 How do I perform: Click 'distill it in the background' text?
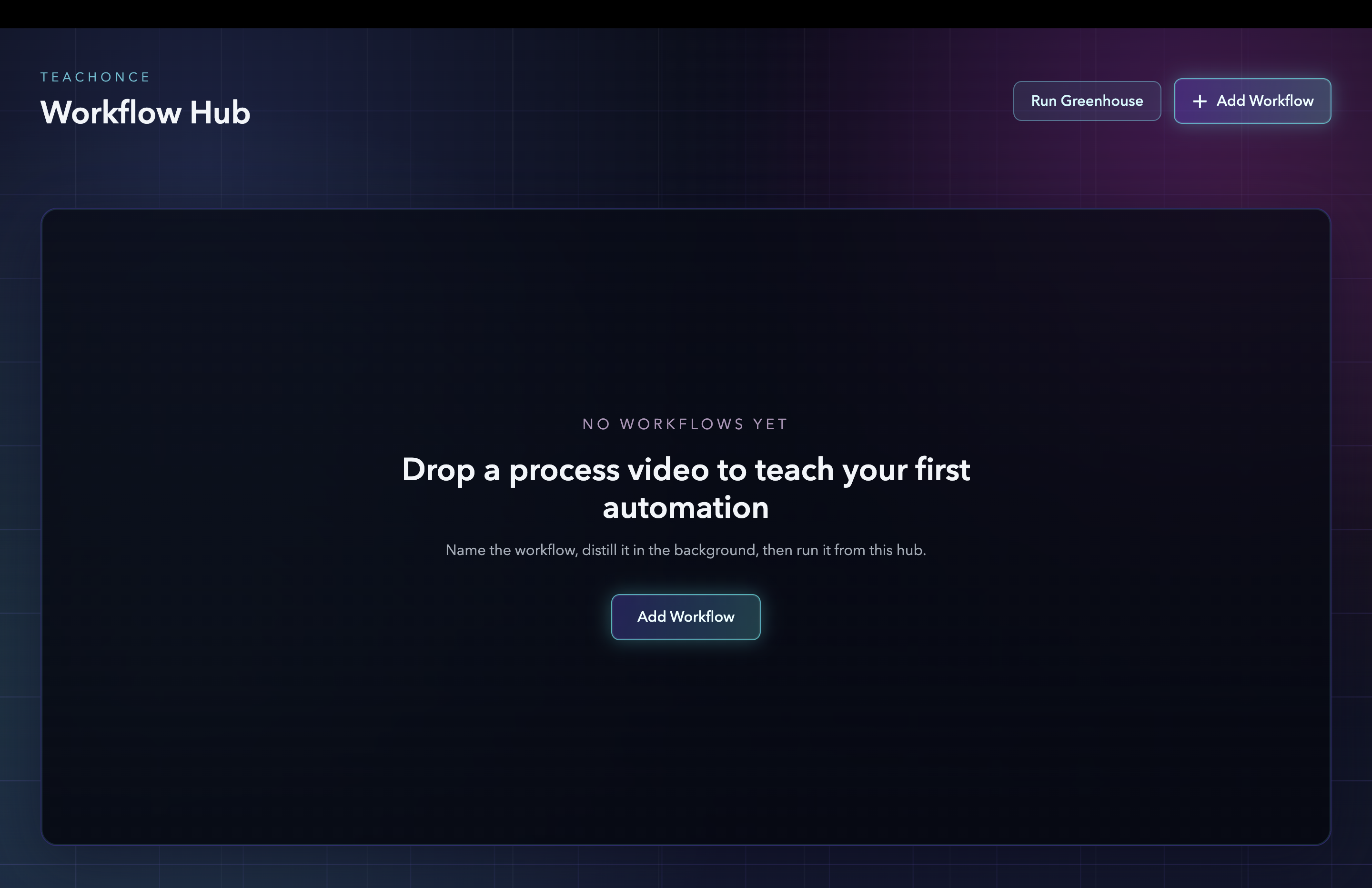click(x=669, y=550)
